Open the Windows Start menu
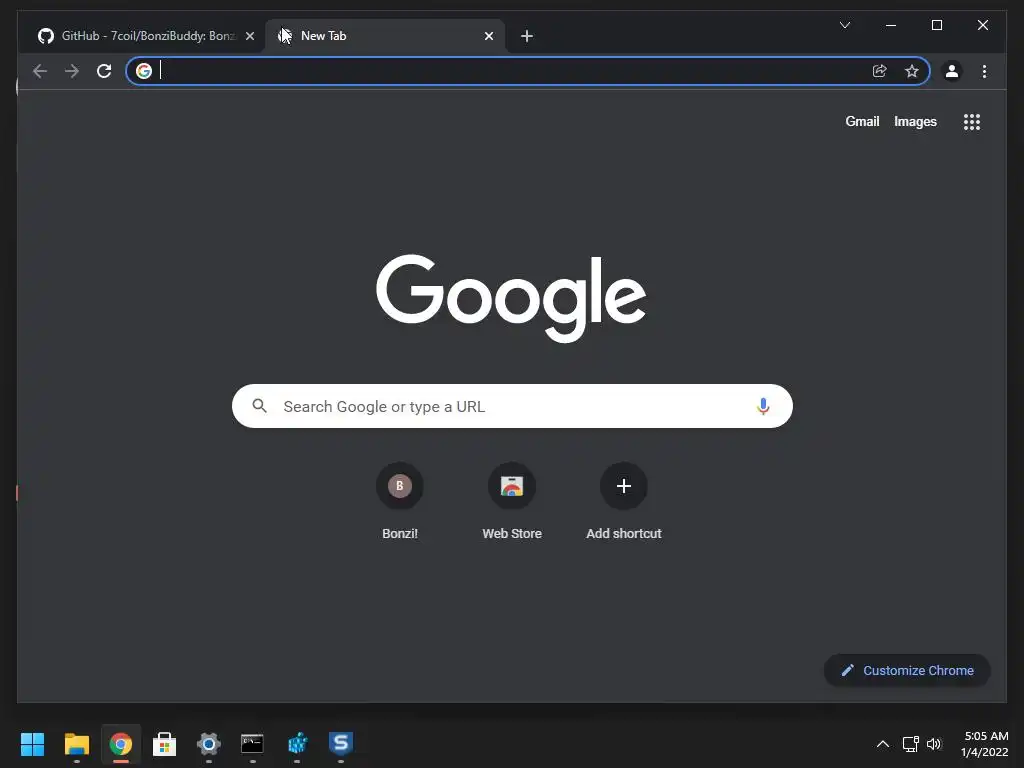1024x768 pixels. click(x=32, y=744)
